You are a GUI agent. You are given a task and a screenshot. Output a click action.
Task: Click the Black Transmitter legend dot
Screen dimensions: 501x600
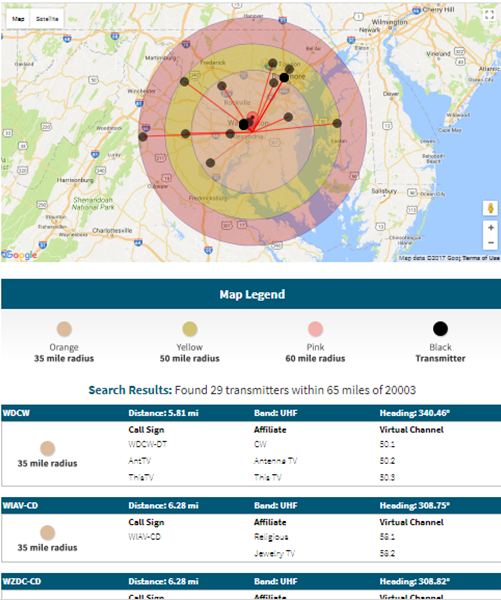click(441, 329)
